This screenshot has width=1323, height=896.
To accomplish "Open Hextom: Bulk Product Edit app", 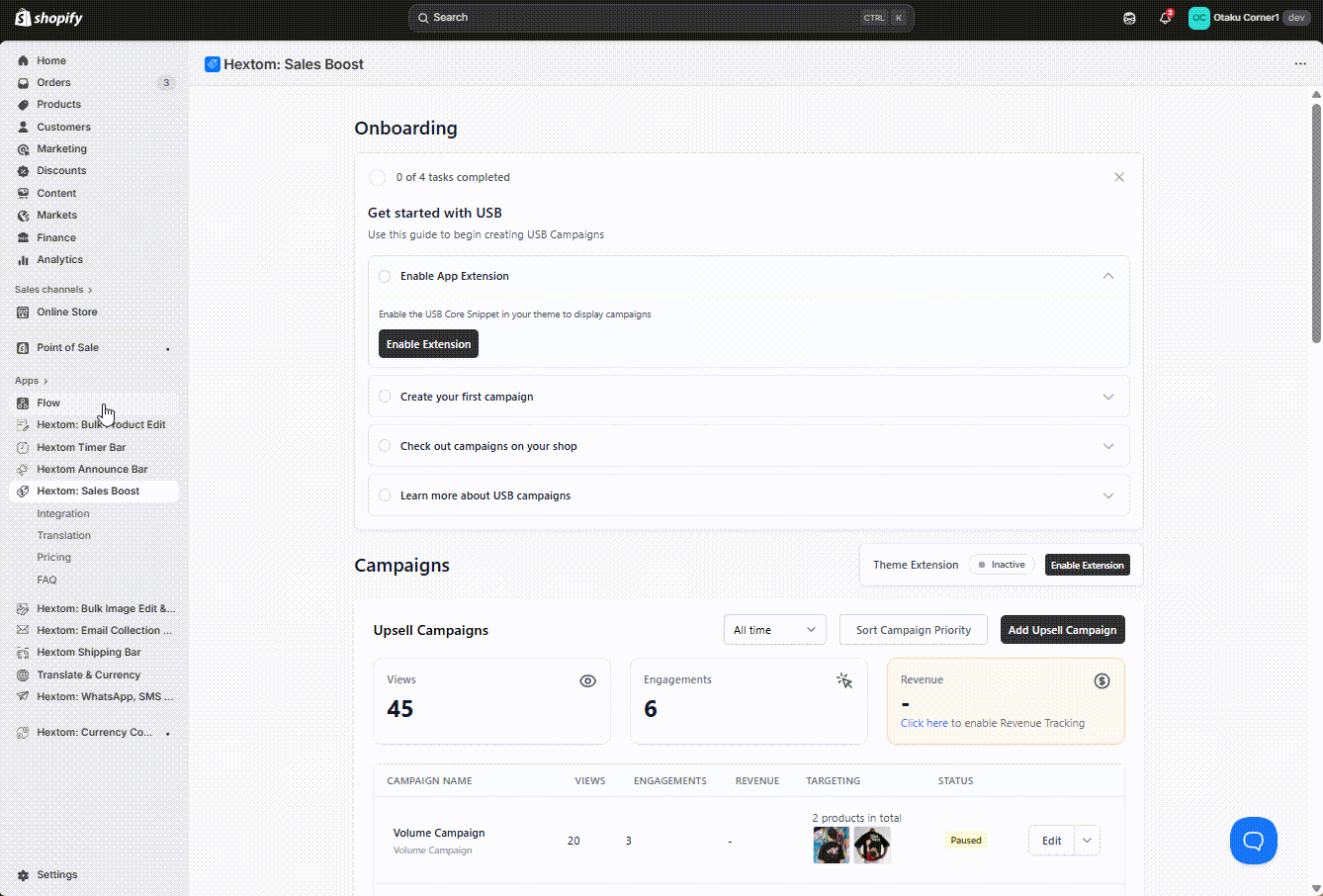I will [94, 425].
